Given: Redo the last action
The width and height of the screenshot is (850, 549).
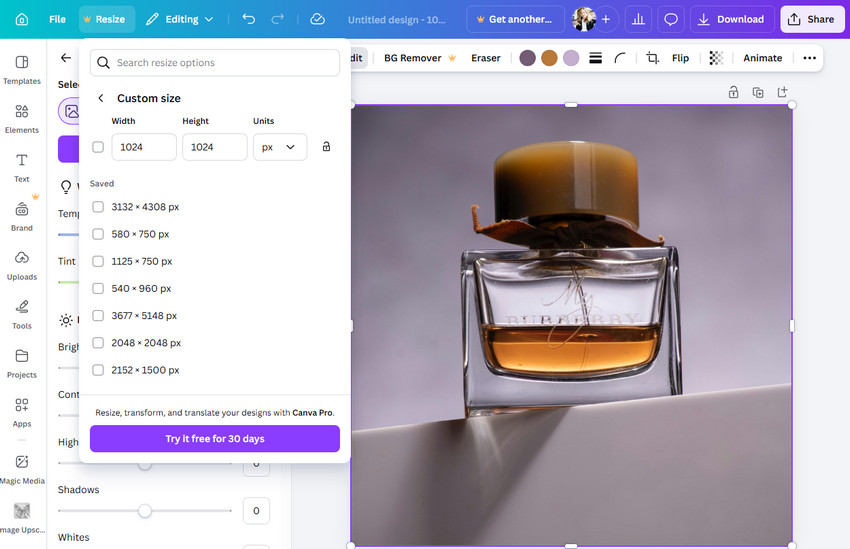Looking at the screenshot, I should 278,20.
